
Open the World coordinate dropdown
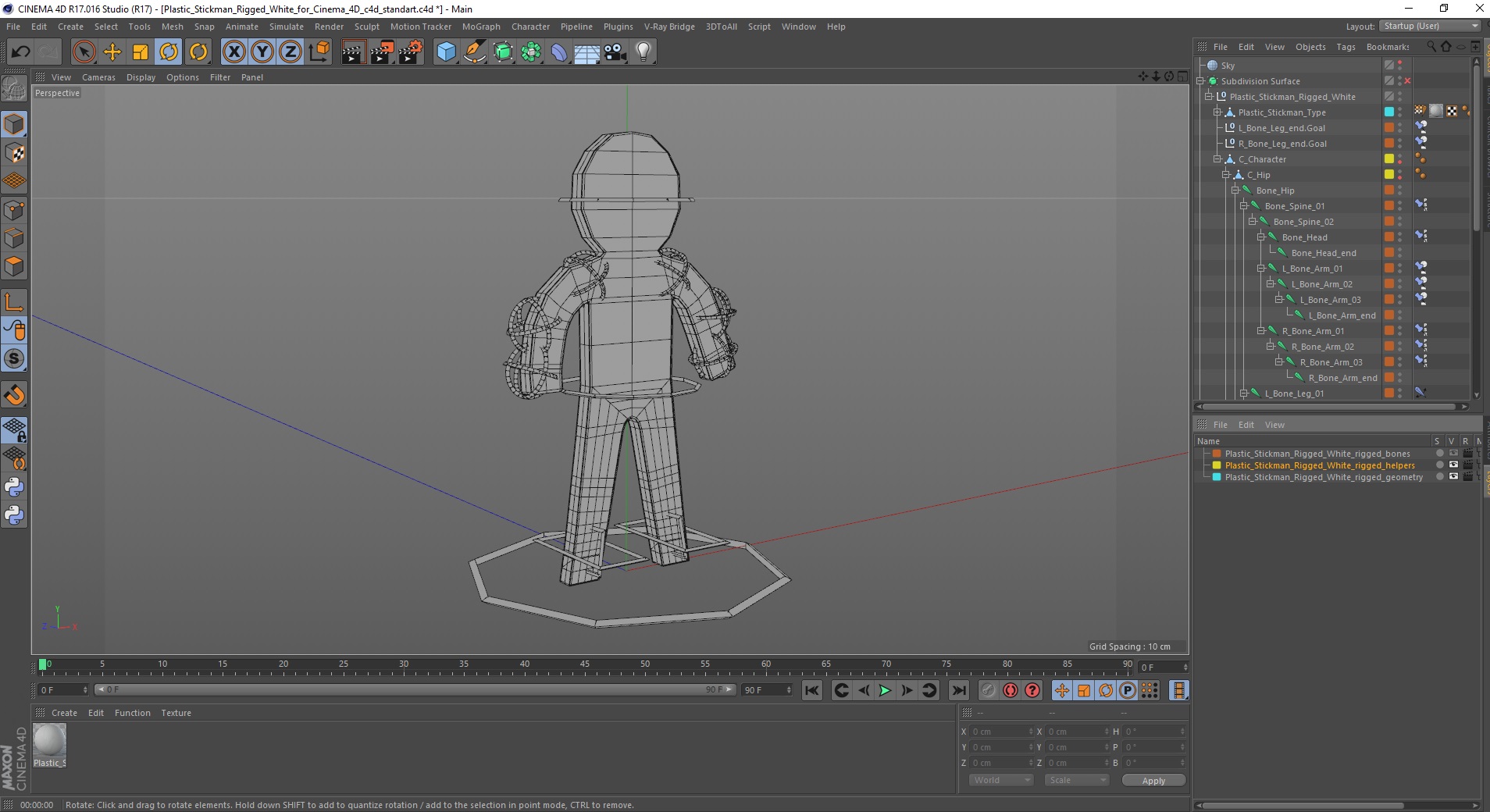[x=1000, y=780]
